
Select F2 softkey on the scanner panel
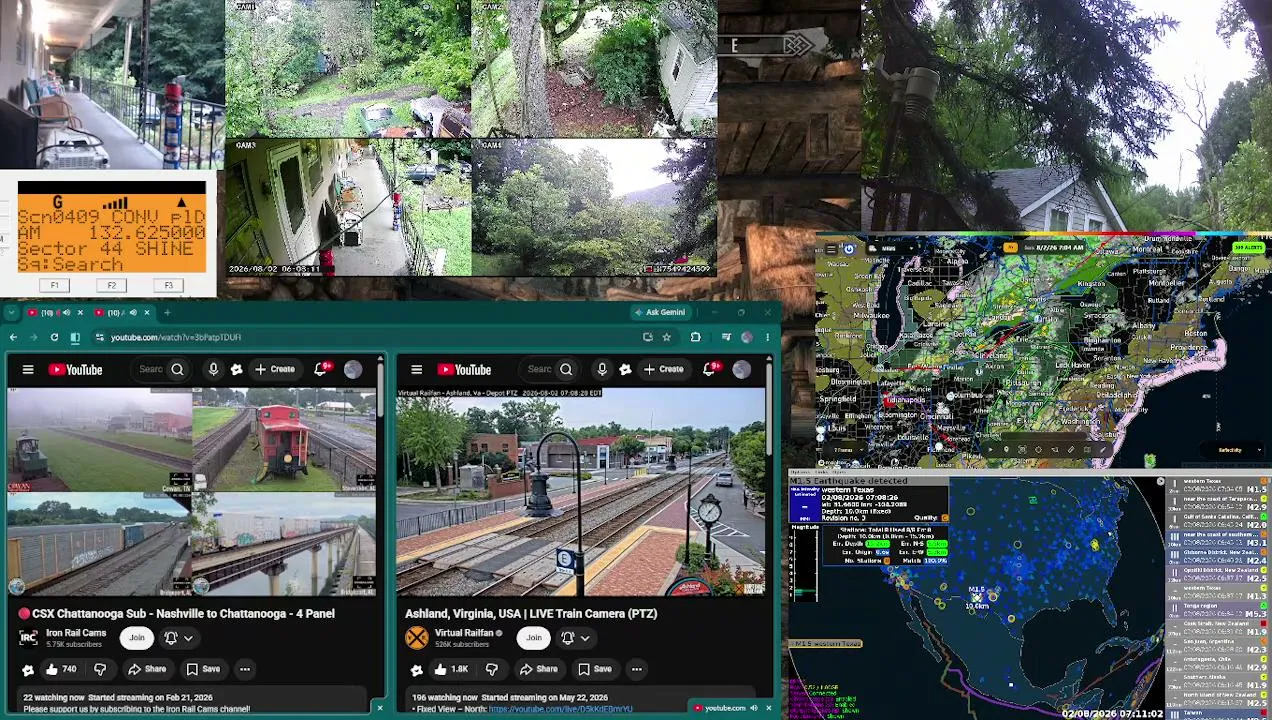pos(111,286)
